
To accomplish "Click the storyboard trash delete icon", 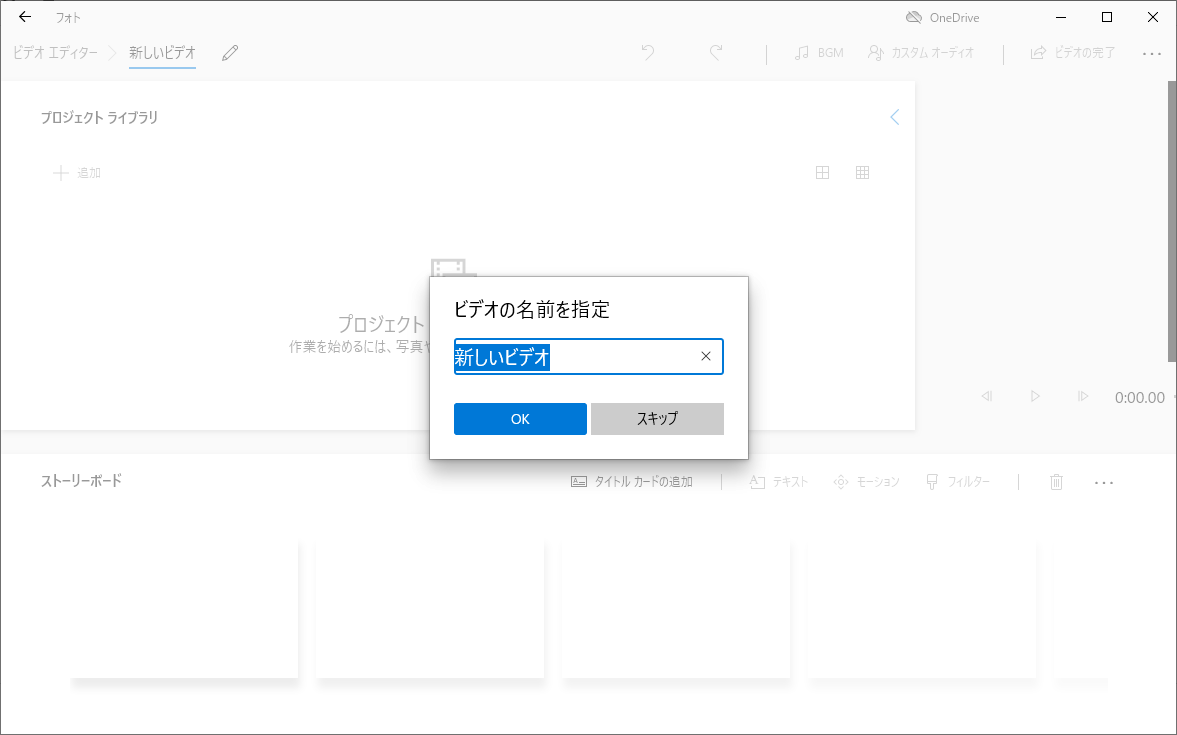I will [x=1056, y=482].
